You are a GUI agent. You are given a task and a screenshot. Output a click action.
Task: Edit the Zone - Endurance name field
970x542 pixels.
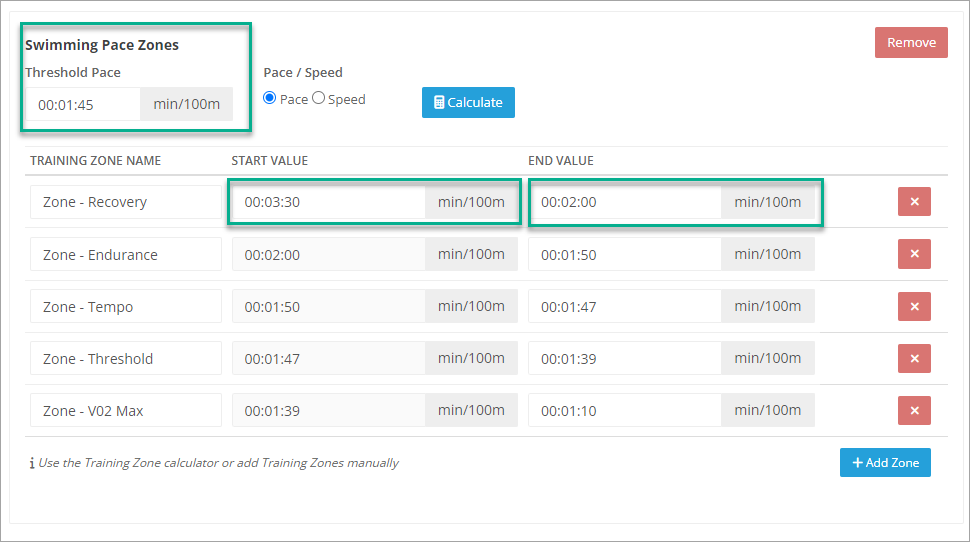tap(125, 254)
